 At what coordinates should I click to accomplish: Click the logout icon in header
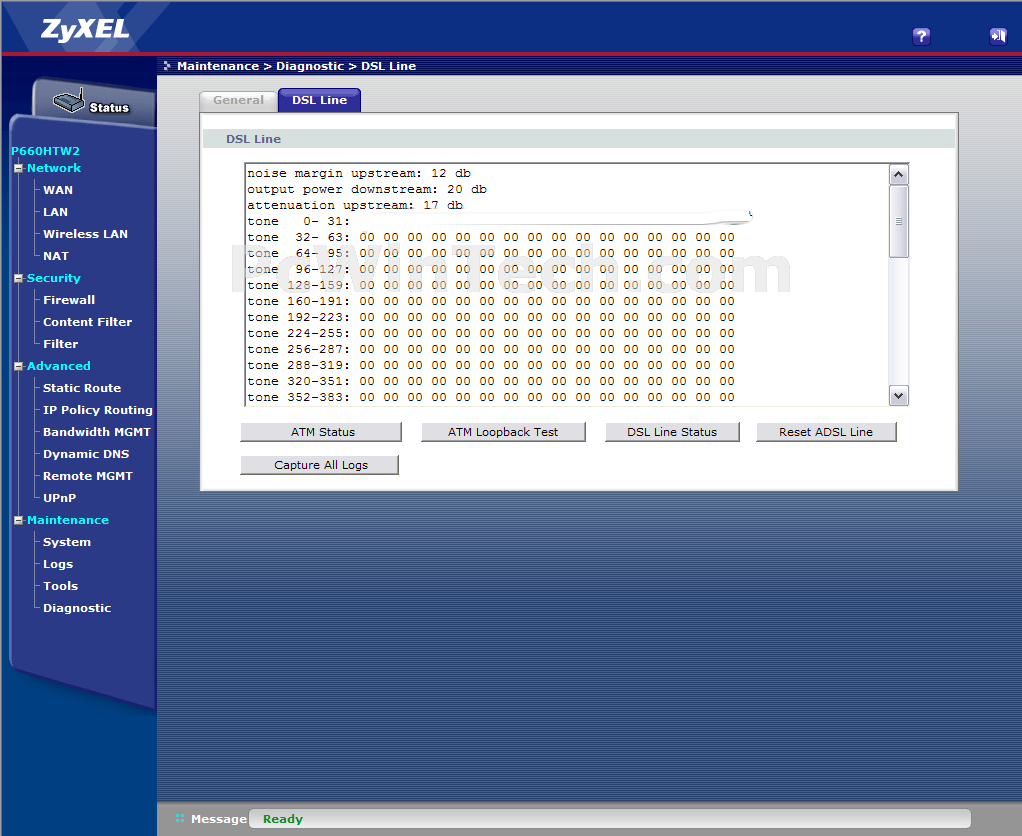coord(997,36)
